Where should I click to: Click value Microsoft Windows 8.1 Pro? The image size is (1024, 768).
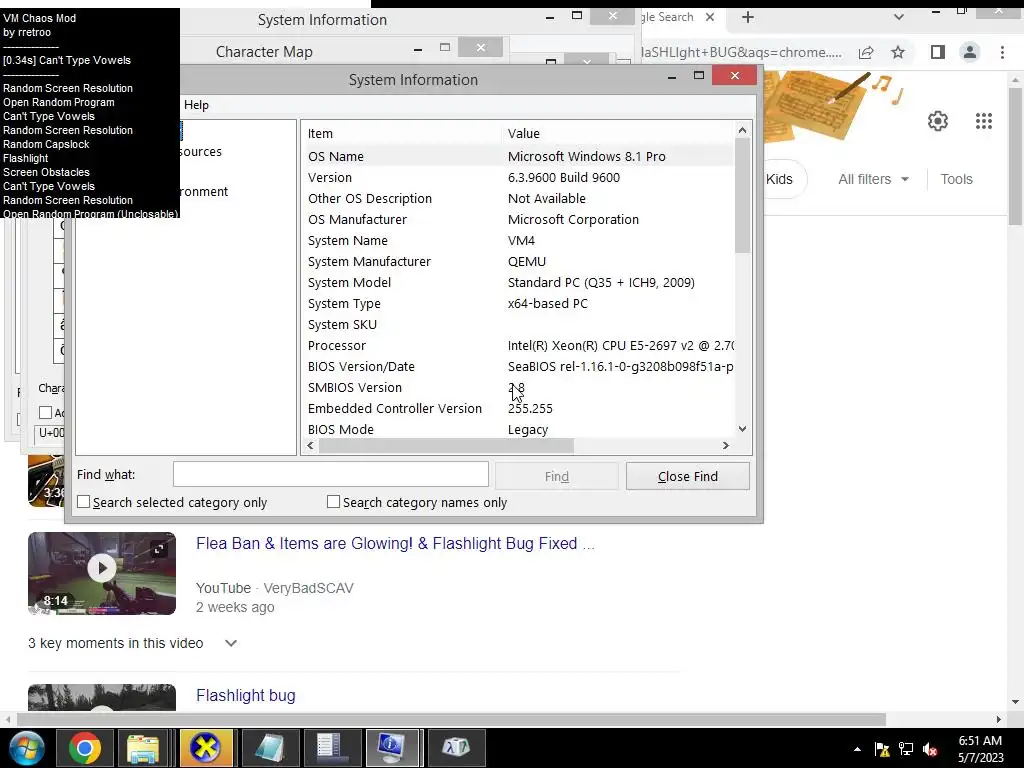pyautogui.click(x=586, y=156)
